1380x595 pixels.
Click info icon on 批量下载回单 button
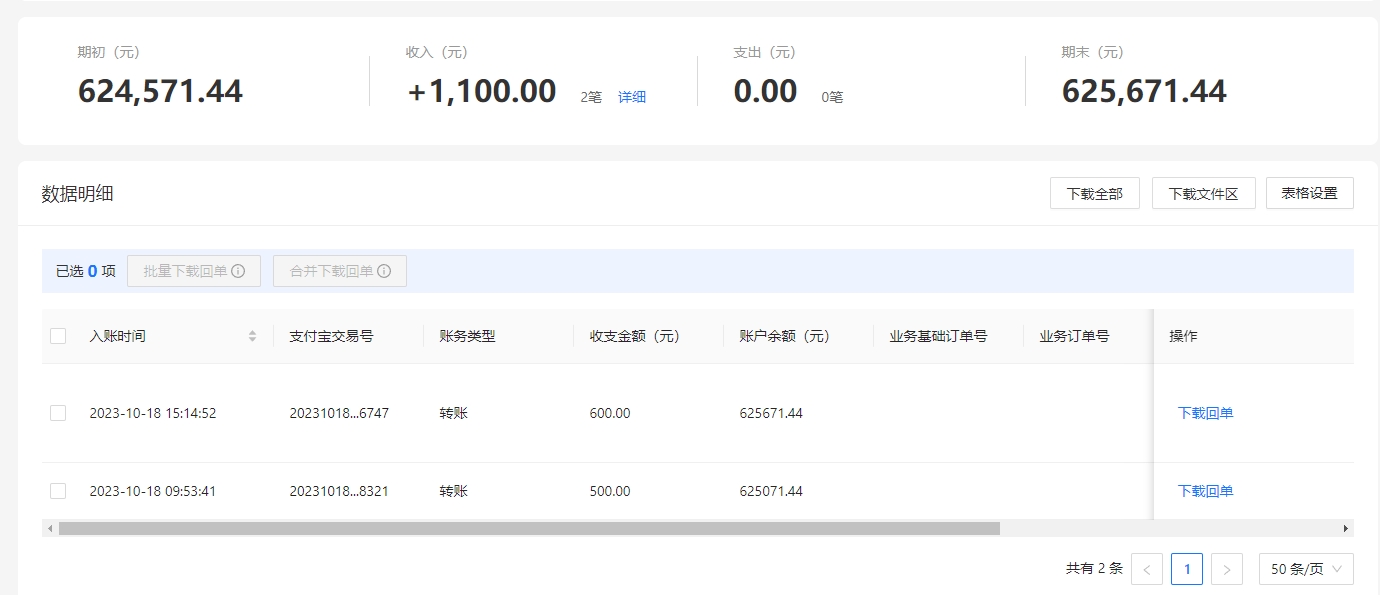(x=238, y=271)
